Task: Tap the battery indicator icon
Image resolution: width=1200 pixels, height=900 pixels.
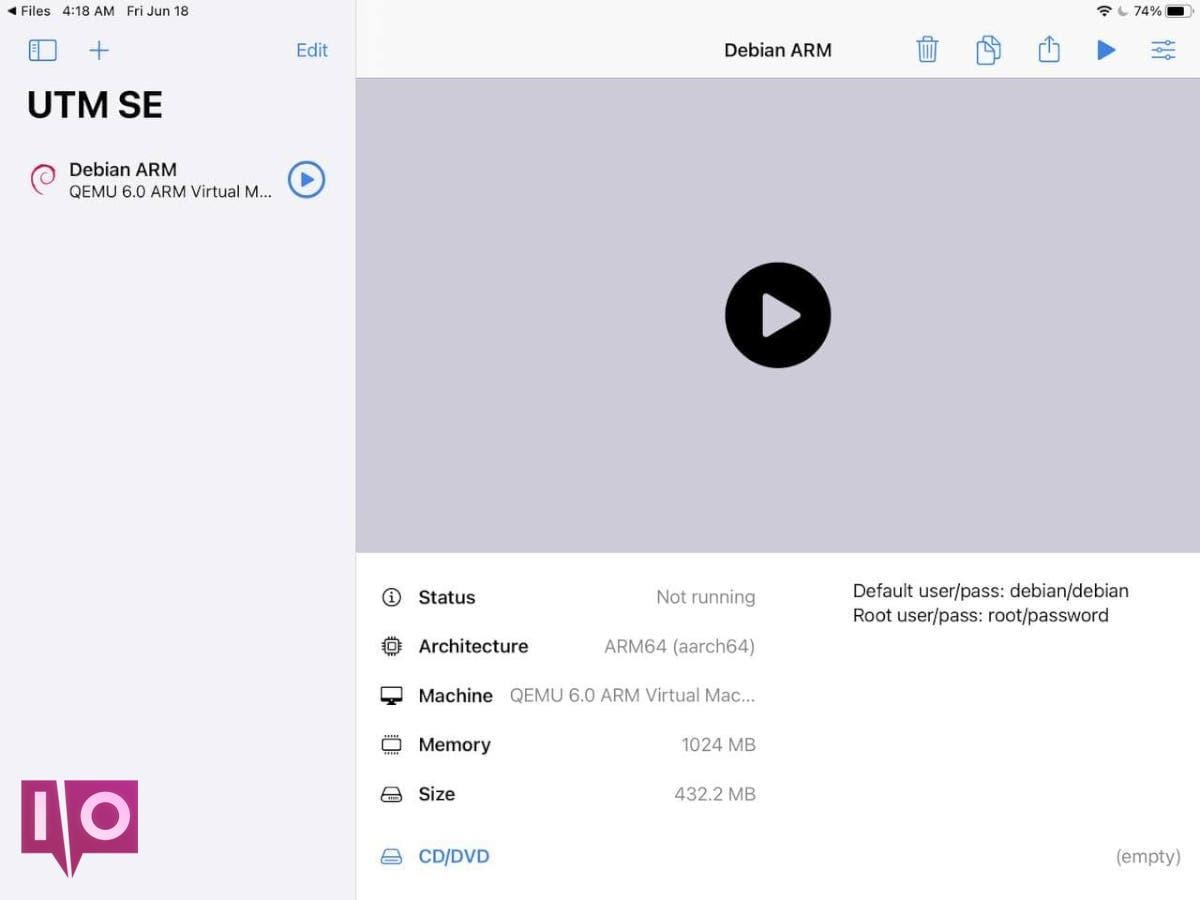Action: click(x=1180, y=11)
